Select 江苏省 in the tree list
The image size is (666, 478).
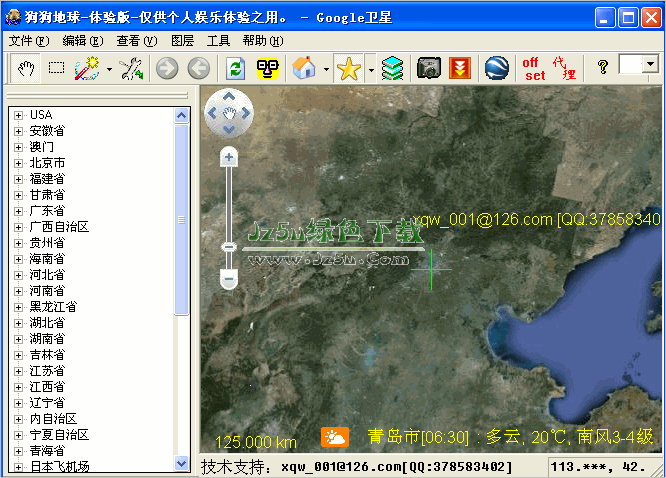[x=47, y=371]
